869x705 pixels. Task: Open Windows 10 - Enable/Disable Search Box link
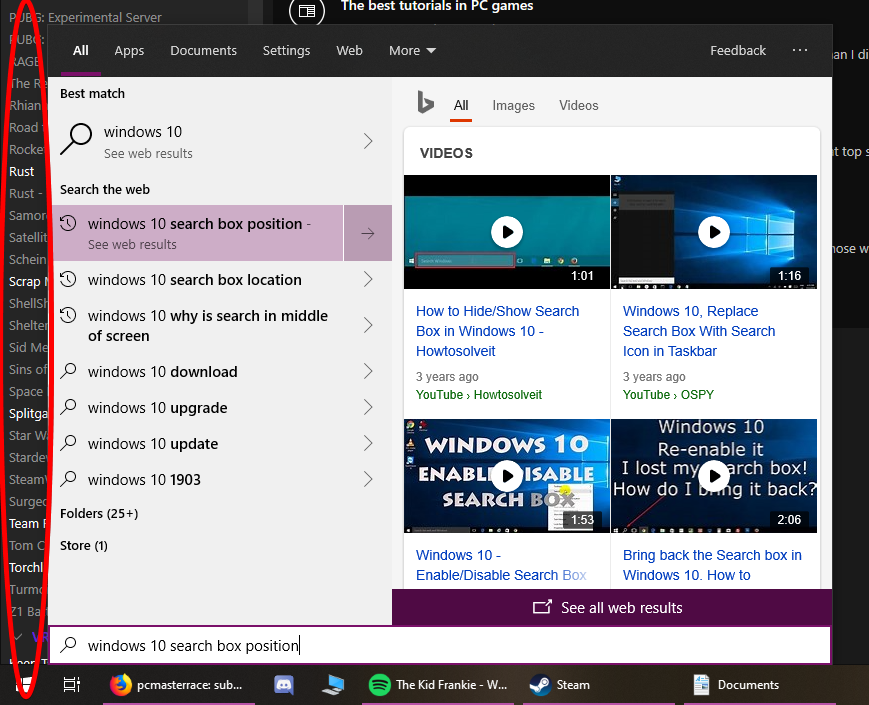(501, 565)
